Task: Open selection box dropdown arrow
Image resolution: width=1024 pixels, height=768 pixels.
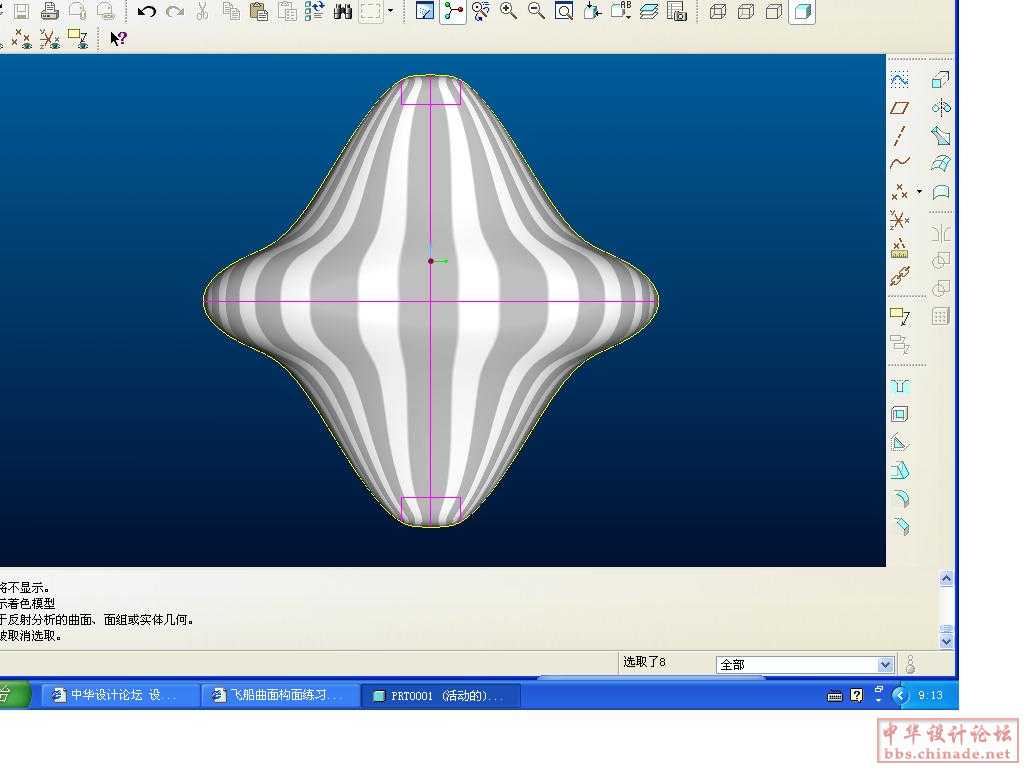Action: click(391, 10)
